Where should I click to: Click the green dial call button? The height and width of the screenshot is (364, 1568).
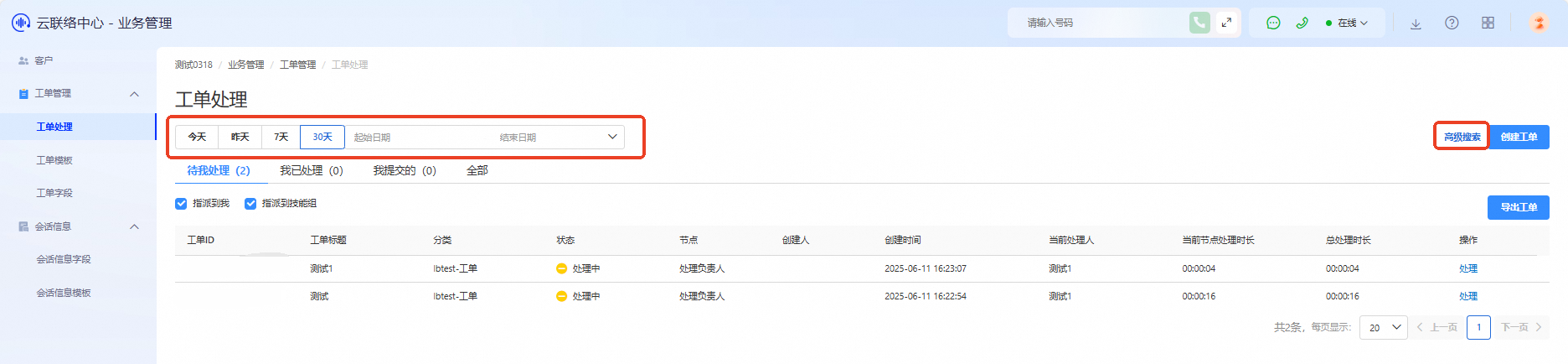tap(1199, 23)
